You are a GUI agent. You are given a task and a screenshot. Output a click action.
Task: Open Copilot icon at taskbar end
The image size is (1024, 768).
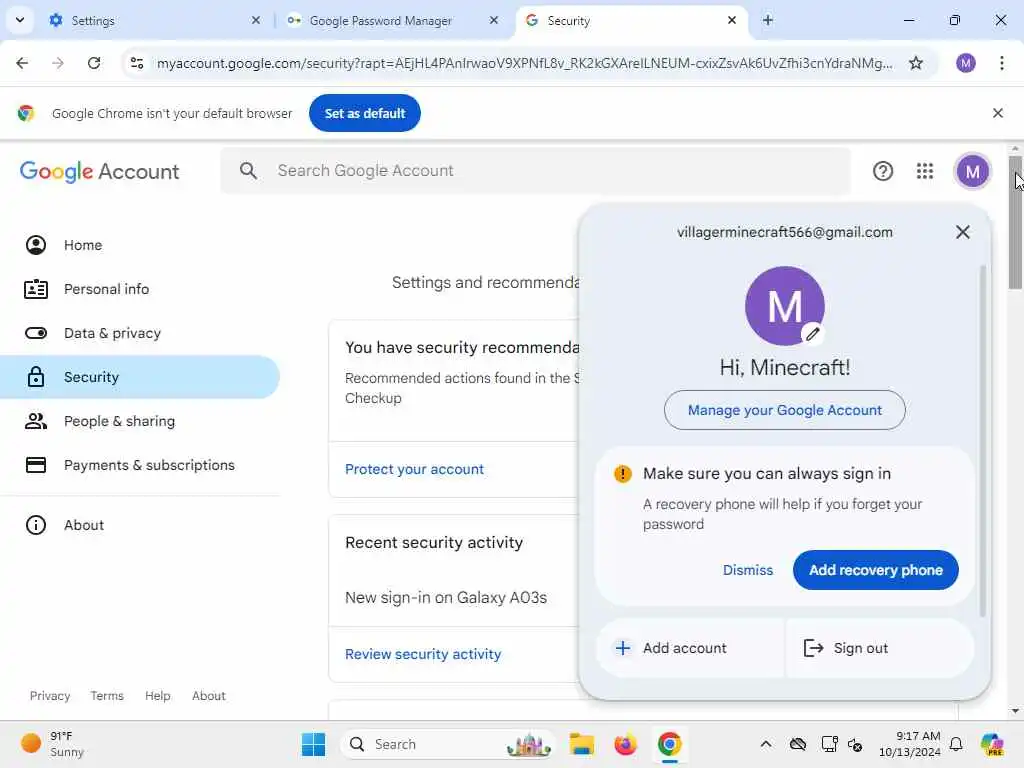click(x=992, y=744)
